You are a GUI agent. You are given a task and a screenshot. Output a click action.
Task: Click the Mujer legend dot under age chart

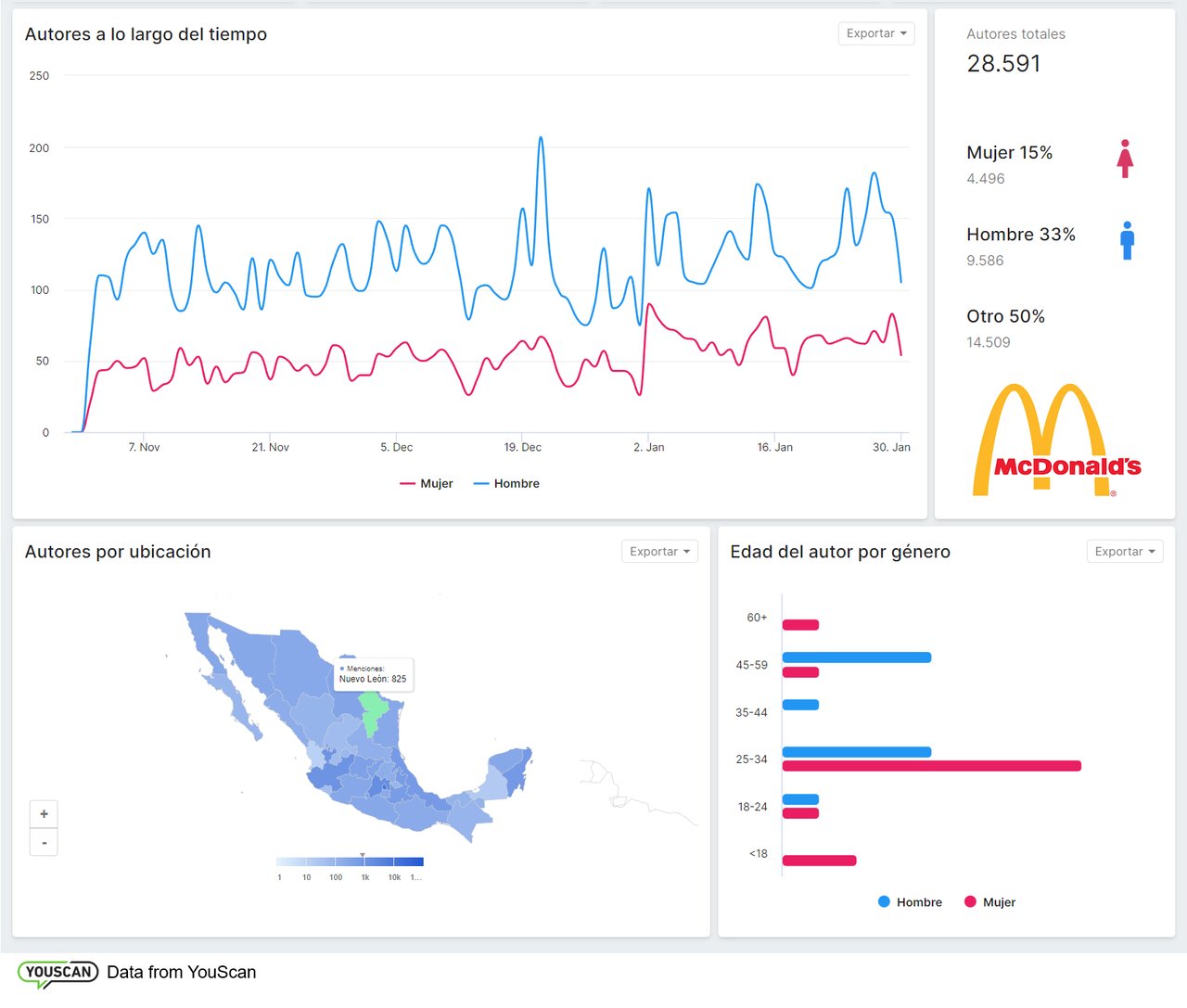(969, 901)
